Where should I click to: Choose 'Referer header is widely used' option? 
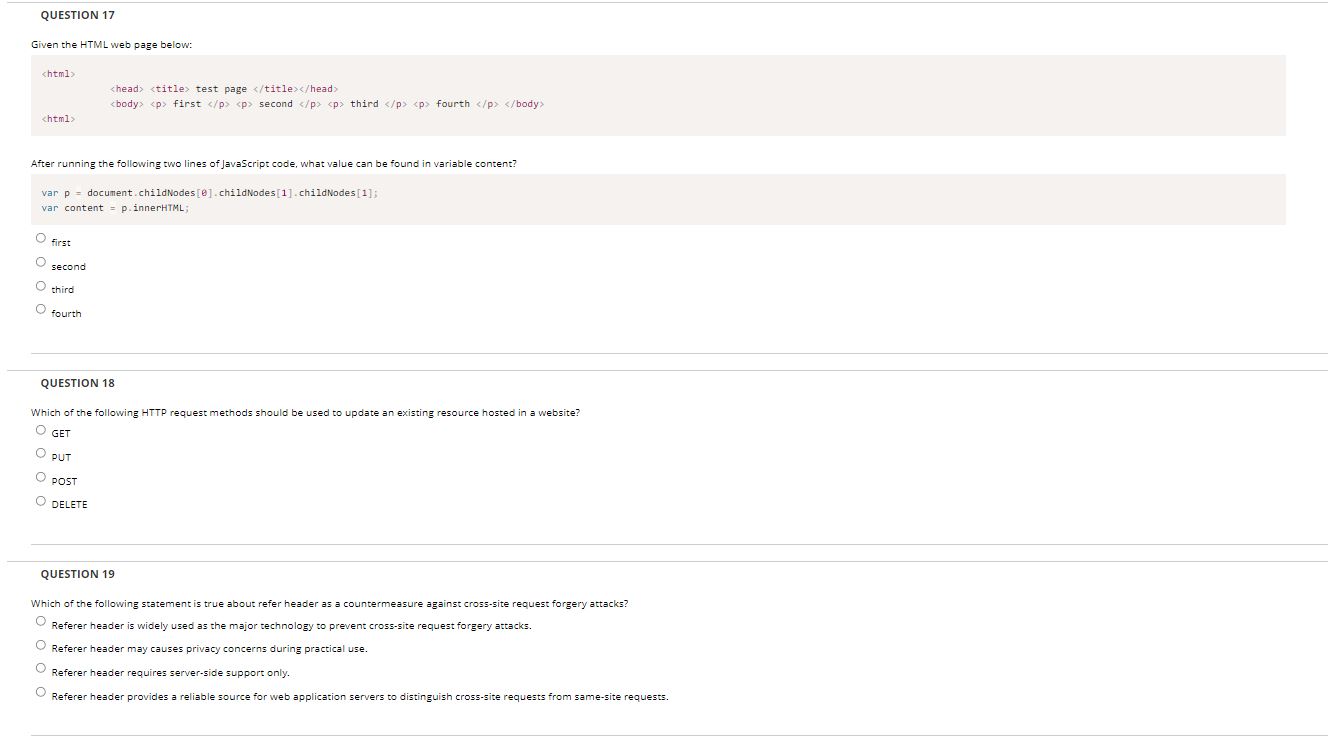coord(41,621)
